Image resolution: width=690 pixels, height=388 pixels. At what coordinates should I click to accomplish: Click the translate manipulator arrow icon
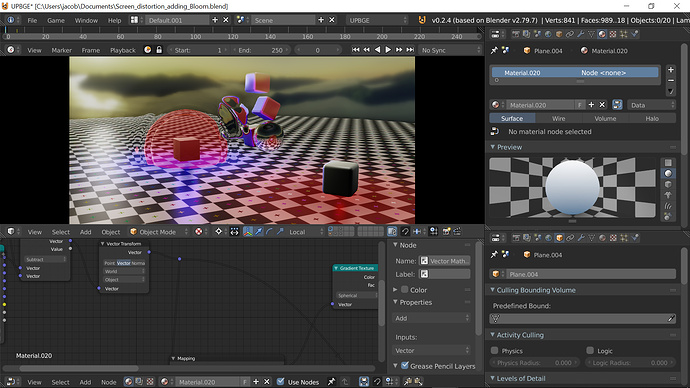(x=259, y=231)
